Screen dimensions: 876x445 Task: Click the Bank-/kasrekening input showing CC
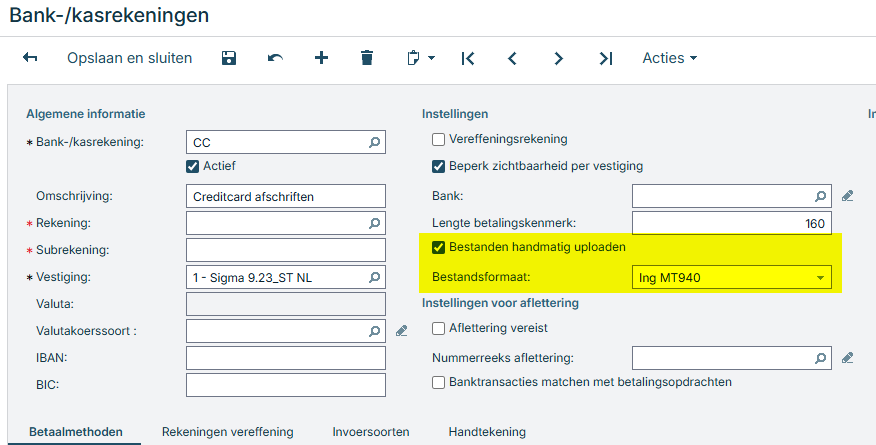pos(285,142)
